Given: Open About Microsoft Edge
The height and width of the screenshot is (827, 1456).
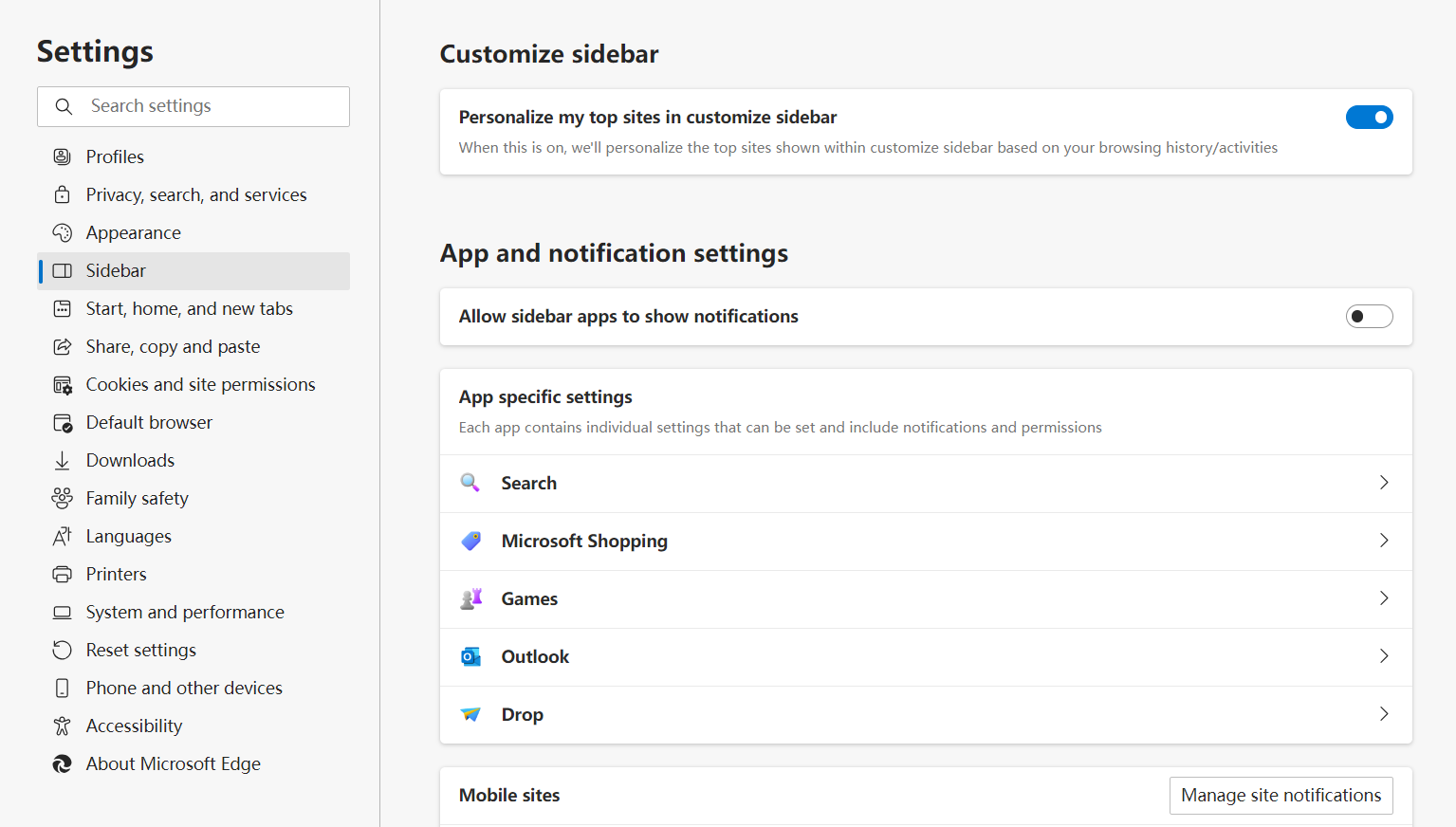Looking at the screenshot, I should click(x=194, y=763).
